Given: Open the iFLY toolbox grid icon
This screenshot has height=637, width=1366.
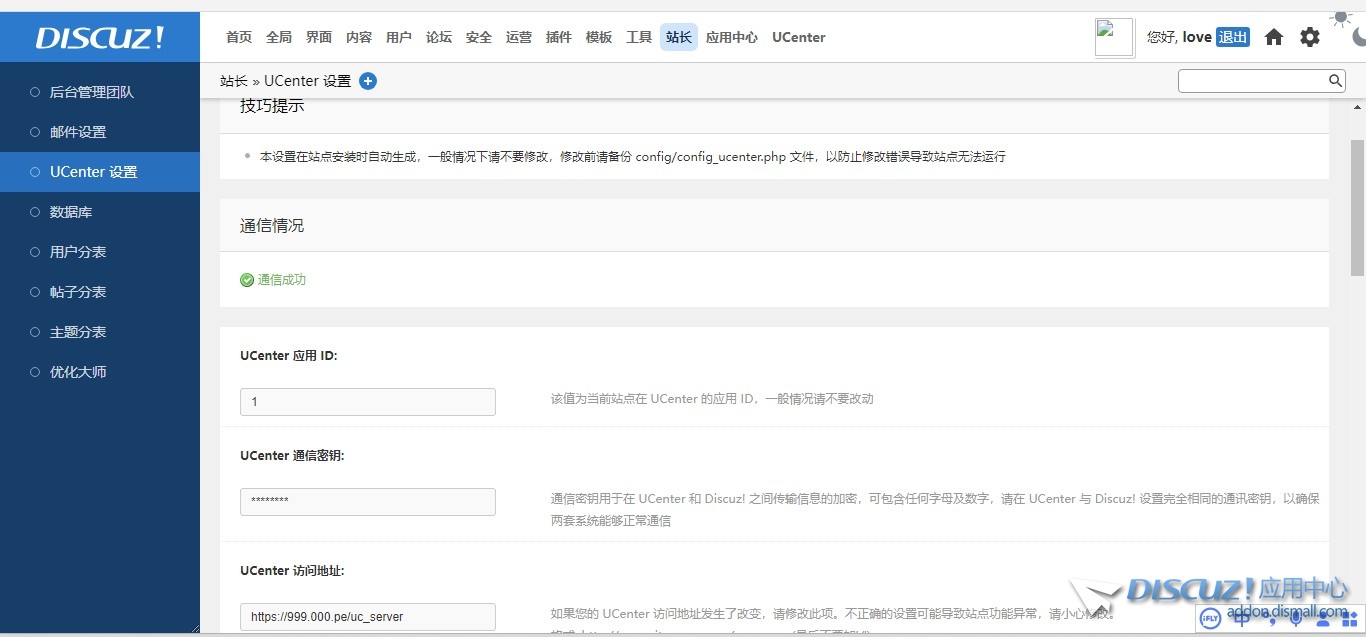Looking at the screenshot, I should coord(1349,619).
